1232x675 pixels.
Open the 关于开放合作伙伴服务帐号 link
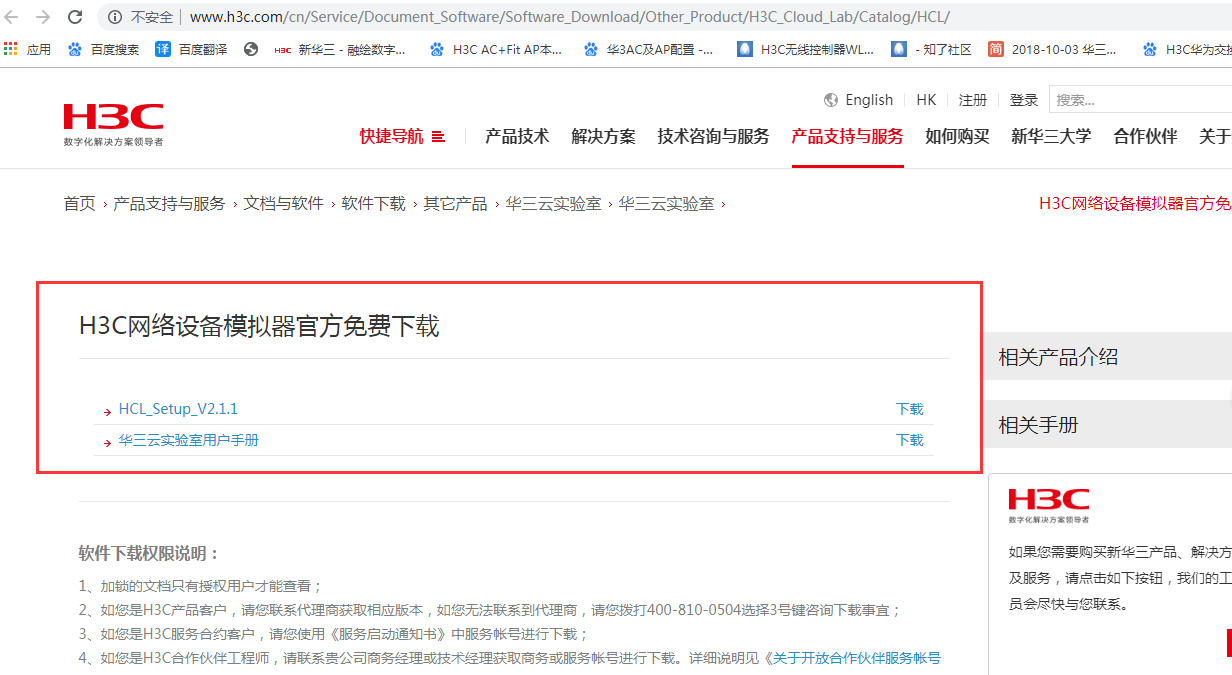[x=856, y=658]
